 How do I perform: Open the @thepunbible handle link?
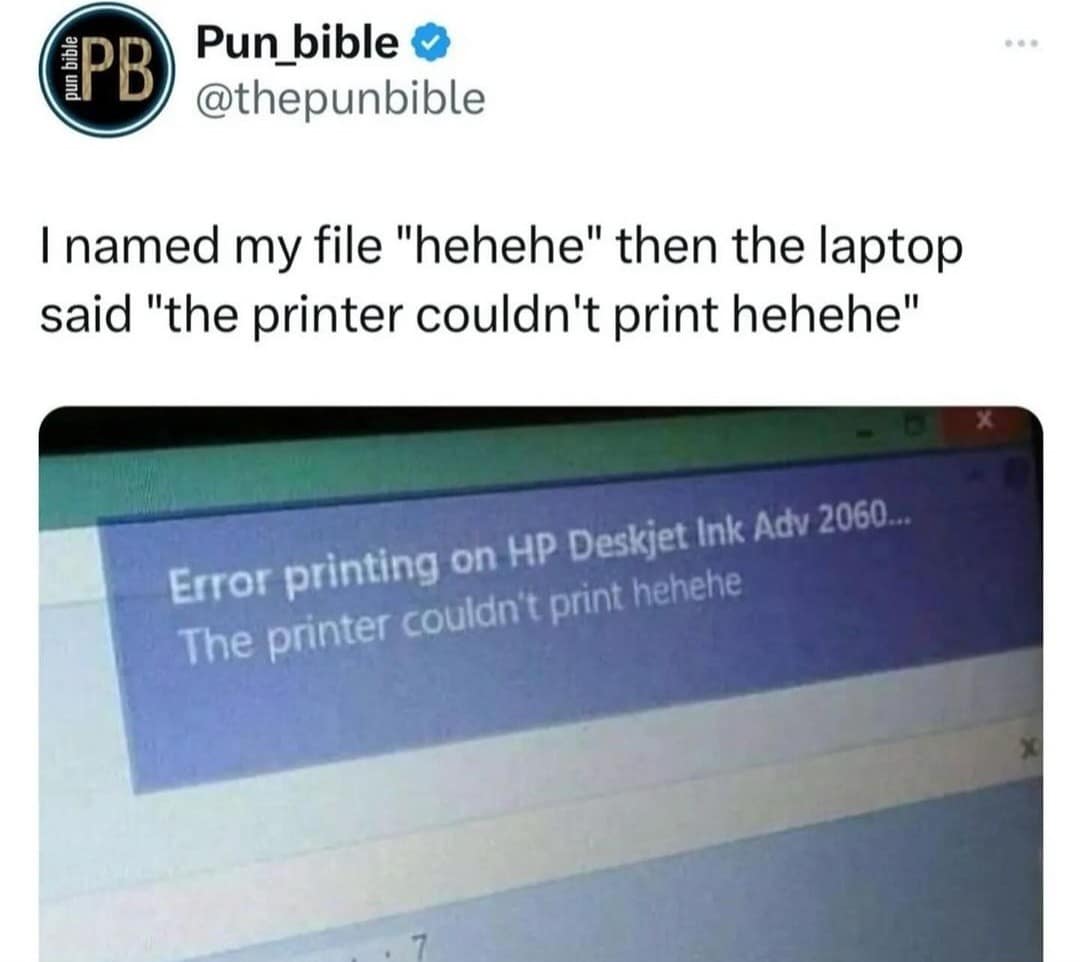[340, 98]
